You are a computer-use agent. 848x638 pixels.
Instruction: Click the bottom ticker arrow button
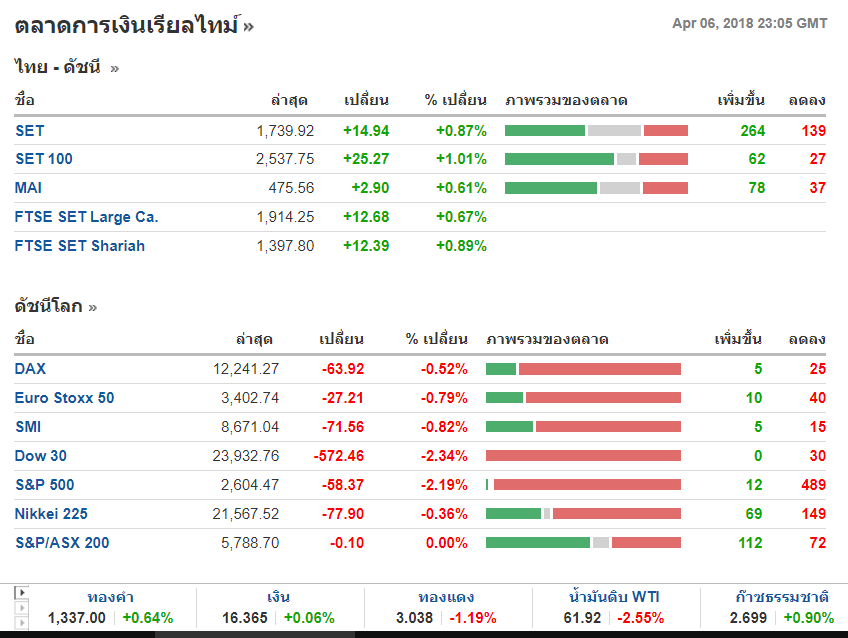coord(21,621)
